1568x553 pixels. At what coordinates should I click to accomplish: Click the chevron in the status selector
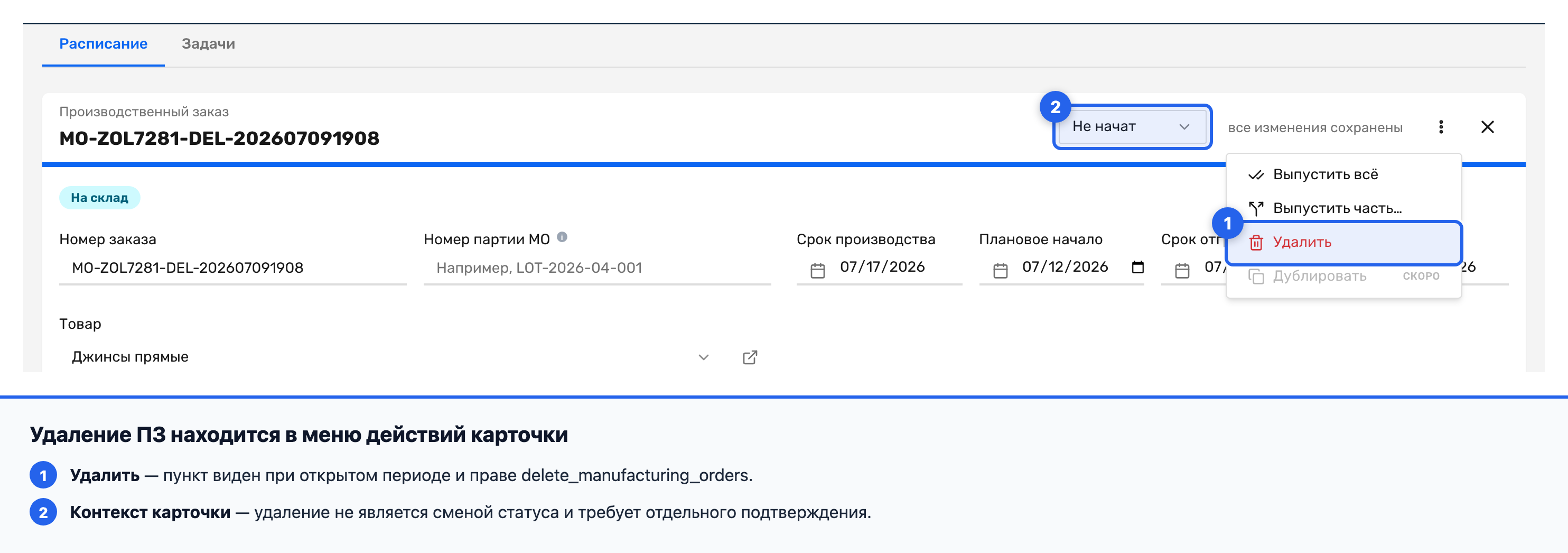click(x=1184, y=127)
